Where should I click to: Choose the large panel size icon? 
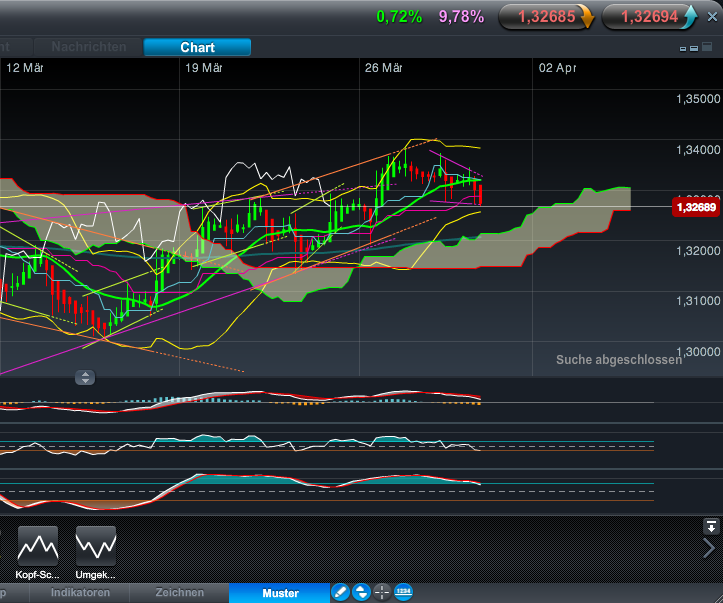pos(707,47)
